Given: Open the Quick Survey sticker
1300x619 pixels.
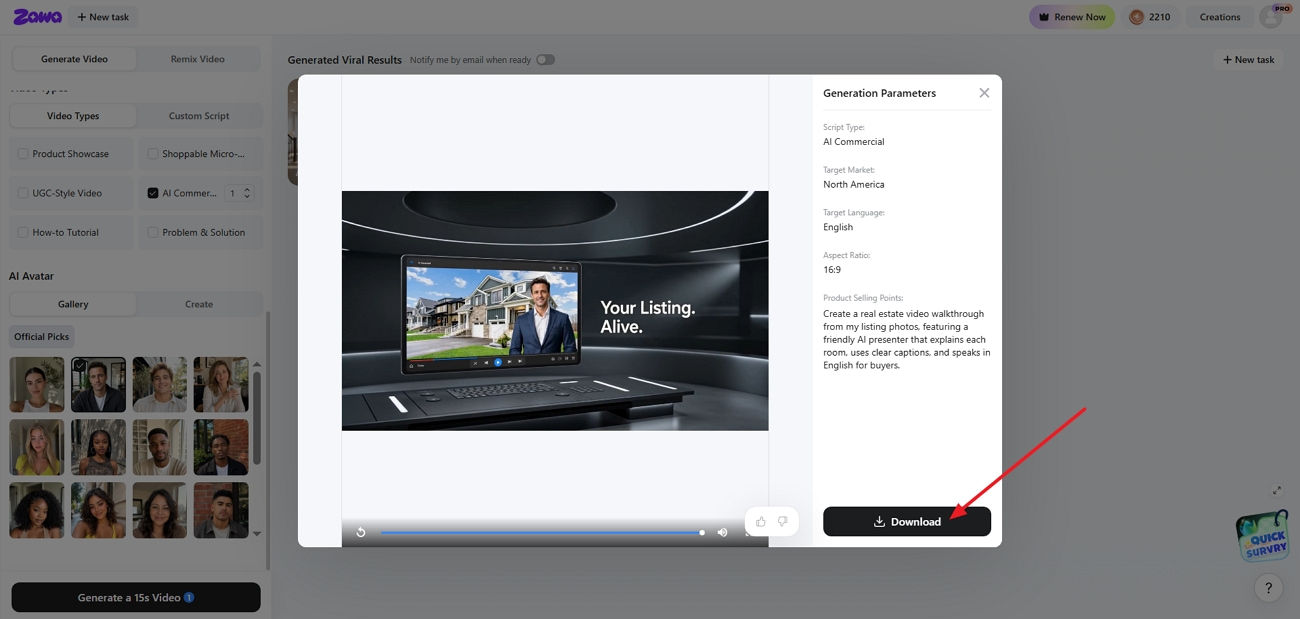Looking at the screenshot, I should pyautogui.click(x=1262, y=537).
